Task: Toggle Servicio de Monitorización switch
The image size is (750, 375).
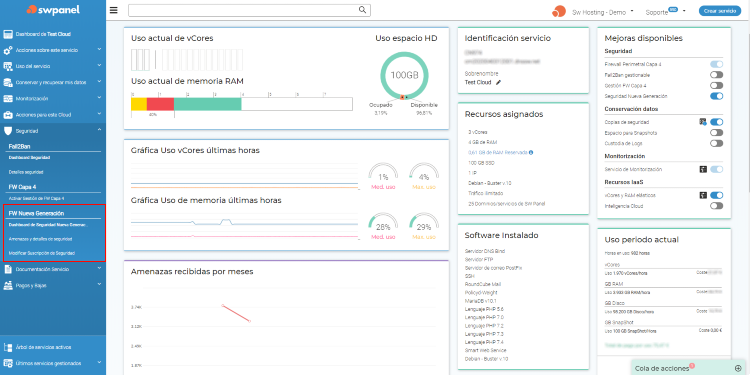Action: (717, 169)
